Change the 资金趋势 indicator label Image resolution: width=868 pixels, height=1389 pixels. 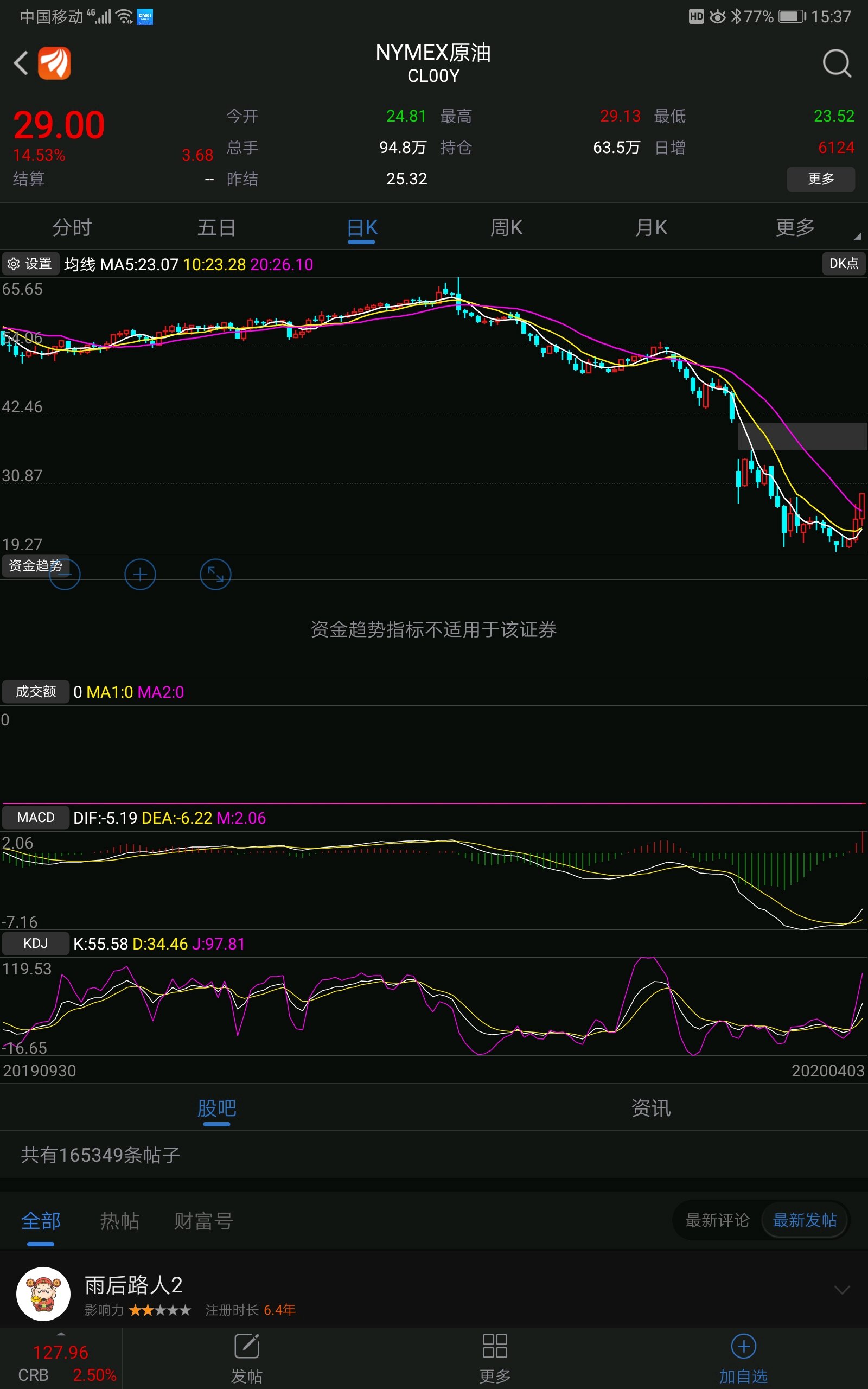coord(36,565)
